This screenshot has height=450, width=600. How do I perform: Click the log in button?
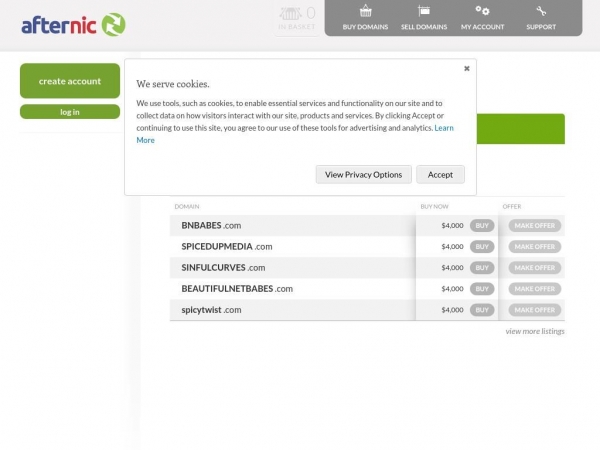(x=70, y=112)
